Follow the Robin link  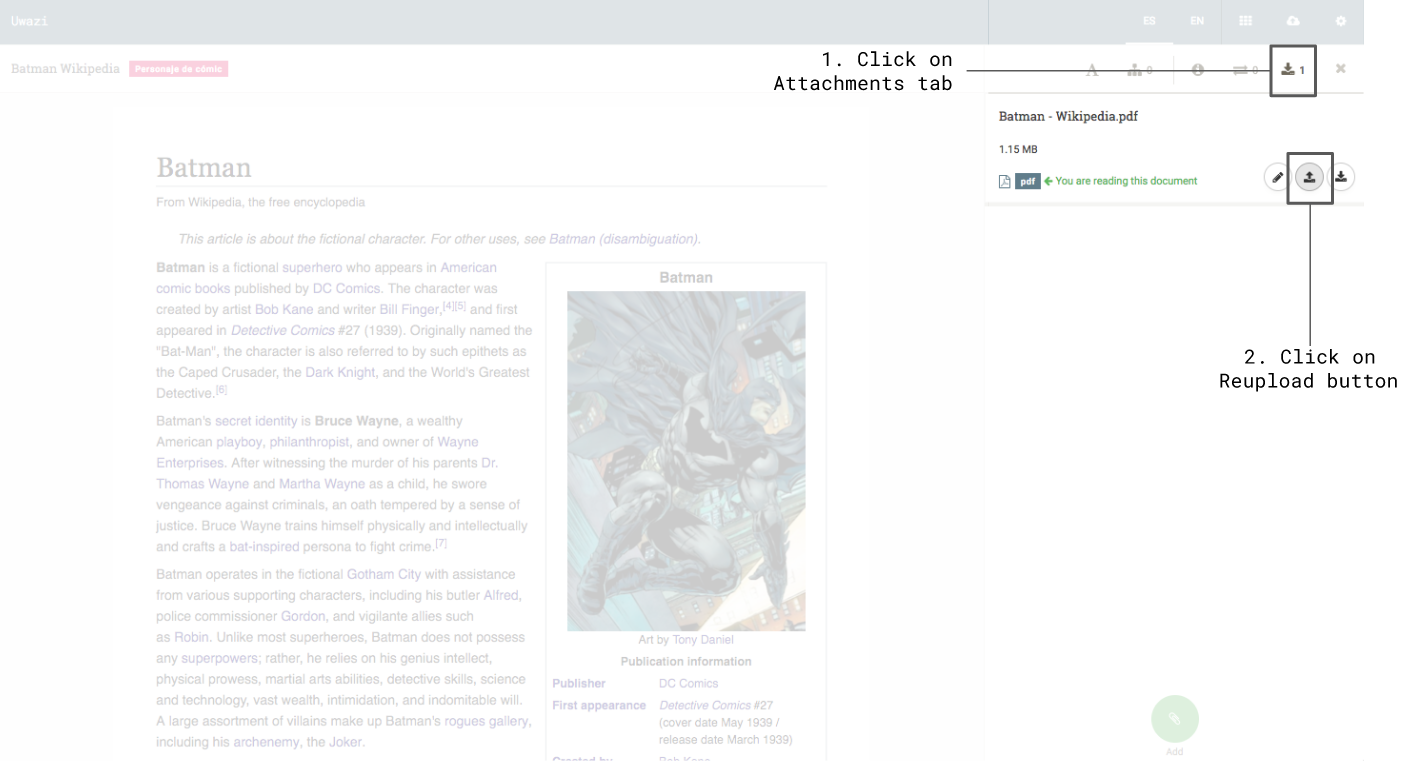[x=191, y=637]
